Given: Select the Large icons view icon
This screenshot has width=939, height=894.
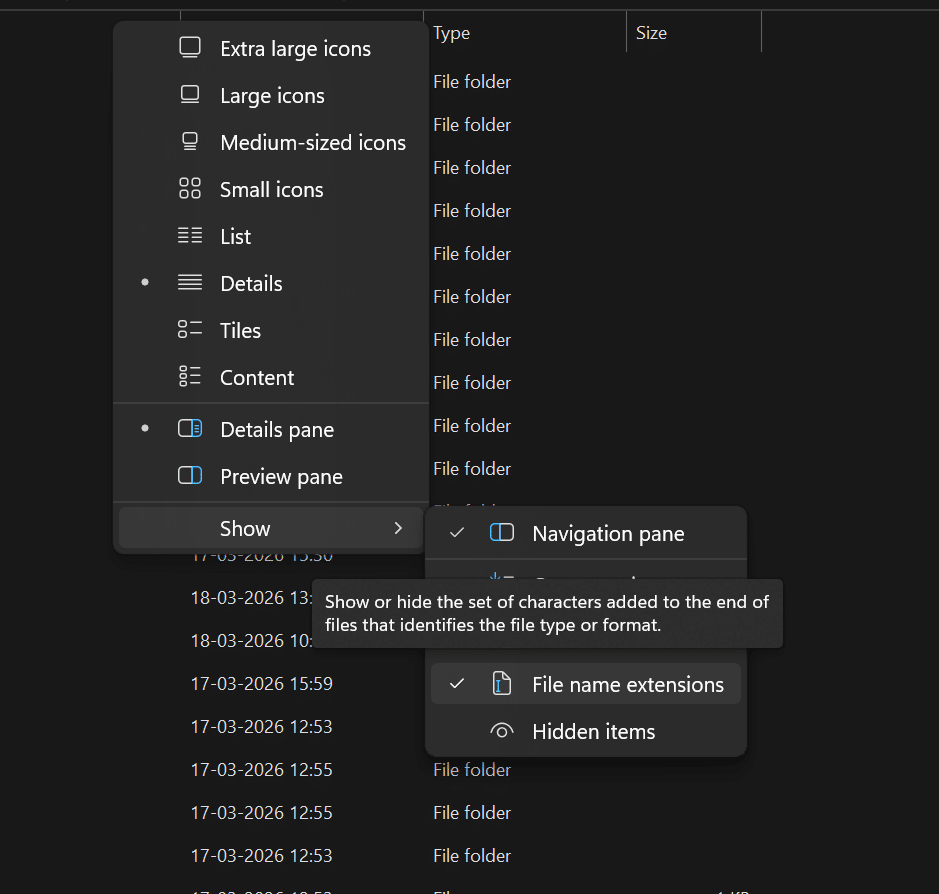Looking at the screenshot, I should pyautogui.click(x=190, y=95).
